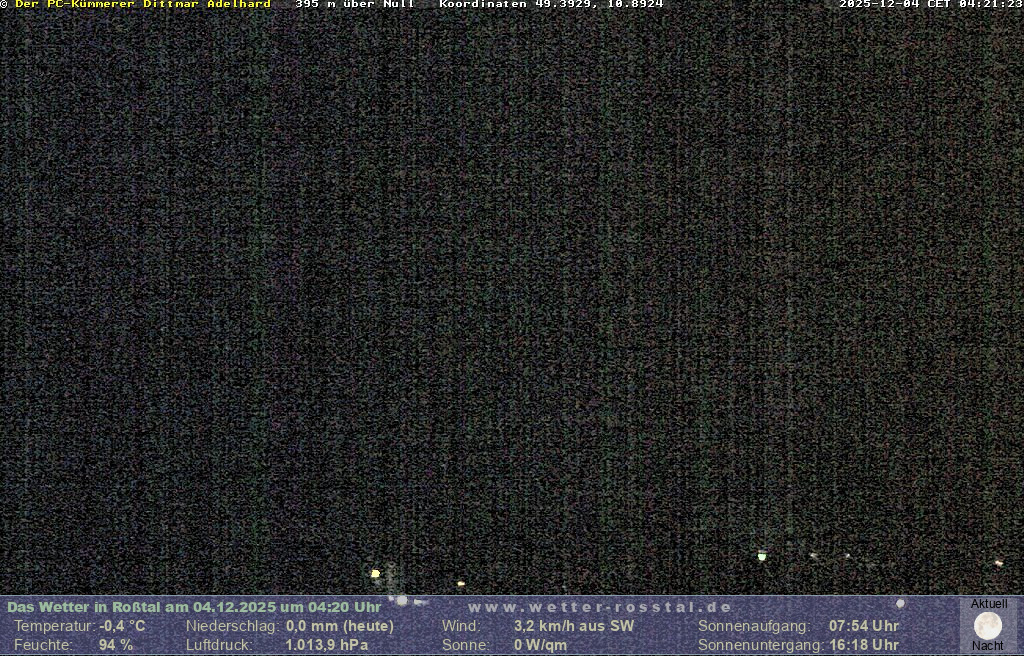Viewport: 1024px width, 656px height.
Task: Click the 'Koordinaten 49.3929, 10.8924' text
Action: coord(551,5)
